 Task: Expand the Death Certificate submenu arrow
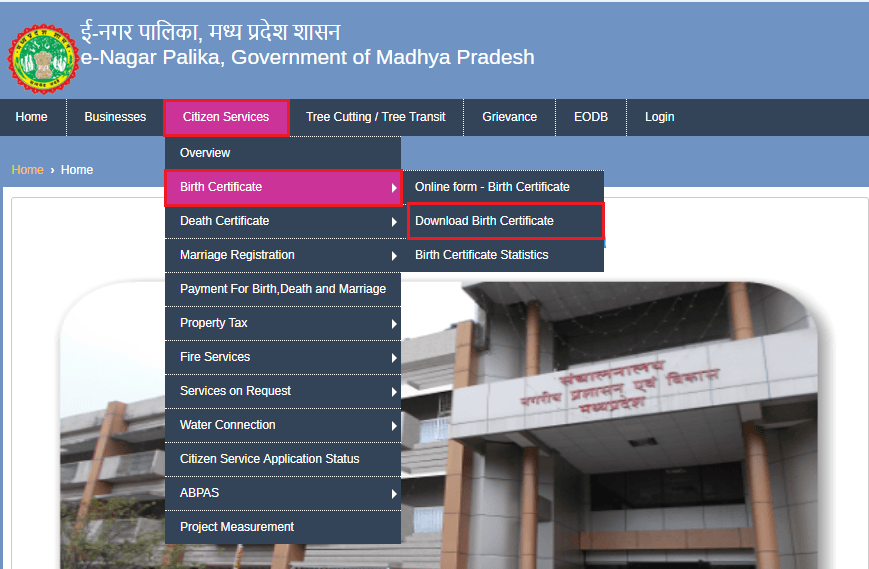point(394,222)
